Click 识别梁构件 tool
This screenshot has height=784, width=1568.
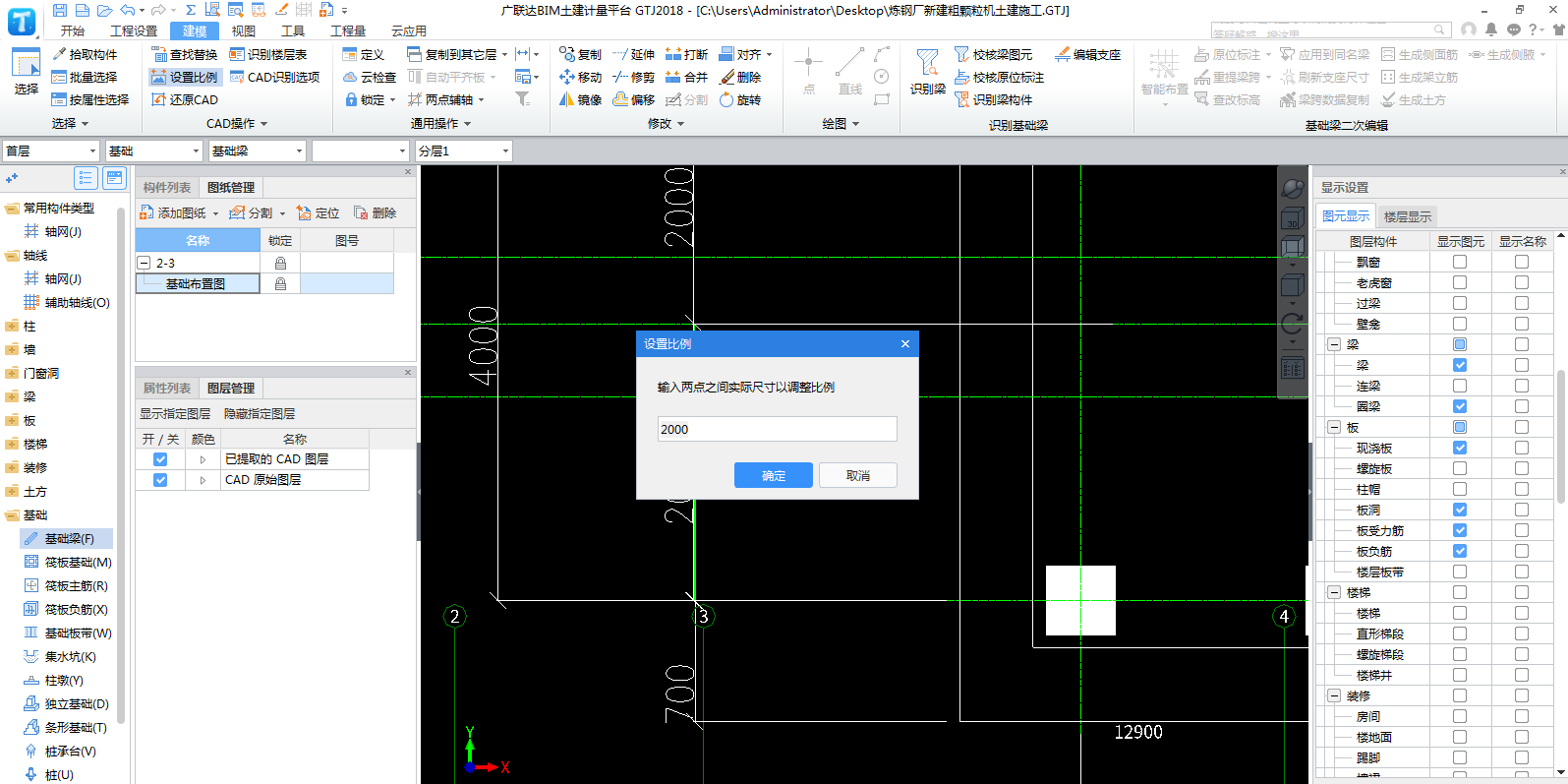993,99
